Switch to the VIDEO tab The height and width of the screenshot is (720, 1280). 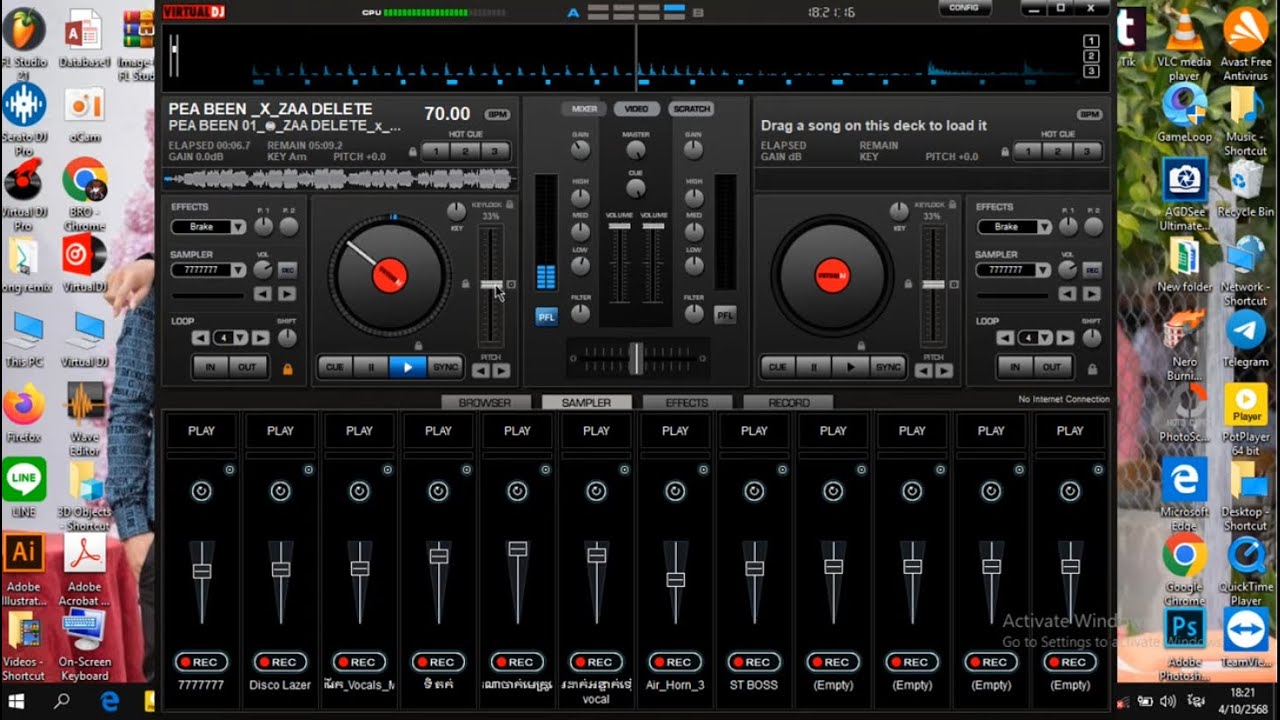point(637,109)
